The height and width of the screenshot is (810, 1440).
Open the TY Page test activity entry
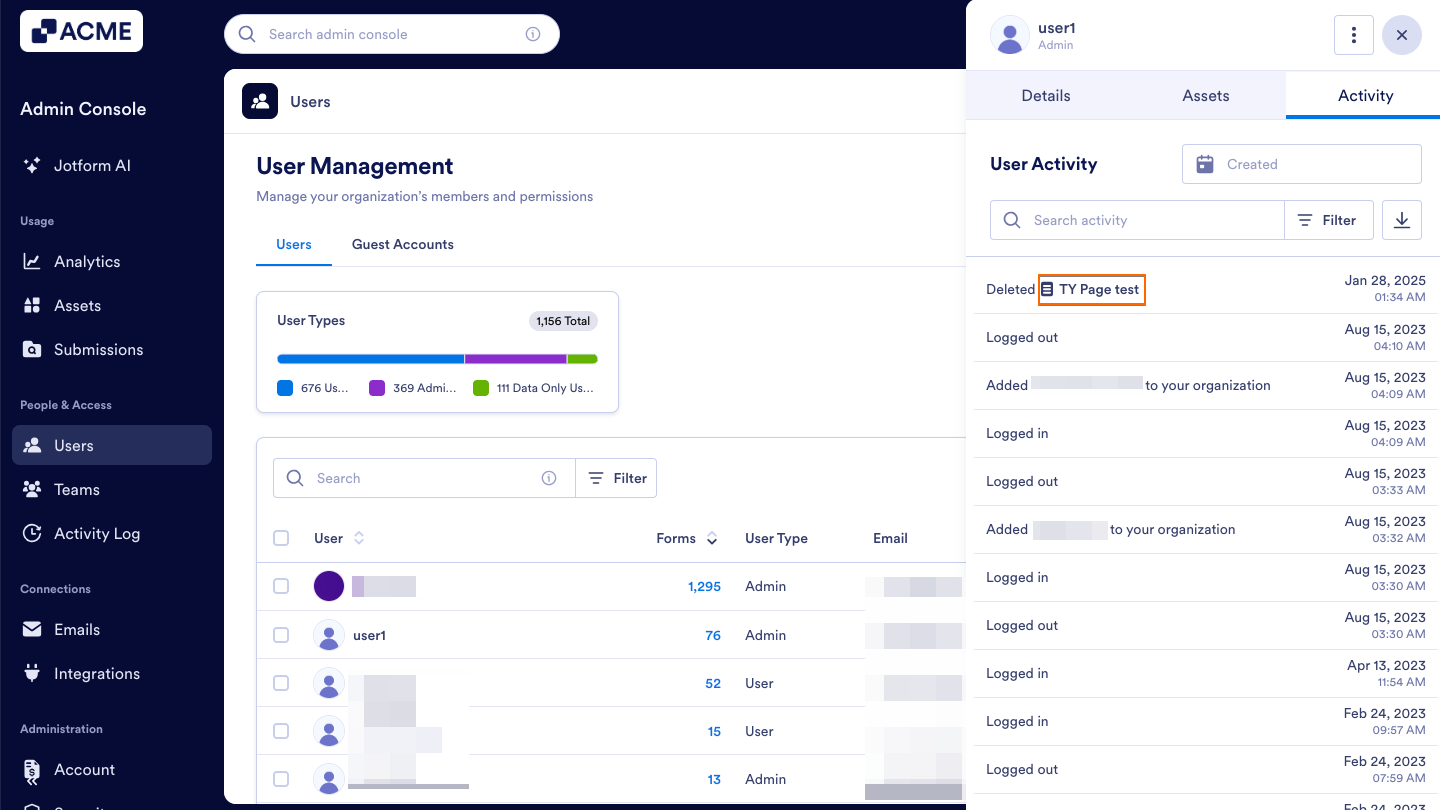pos(1091,289)
